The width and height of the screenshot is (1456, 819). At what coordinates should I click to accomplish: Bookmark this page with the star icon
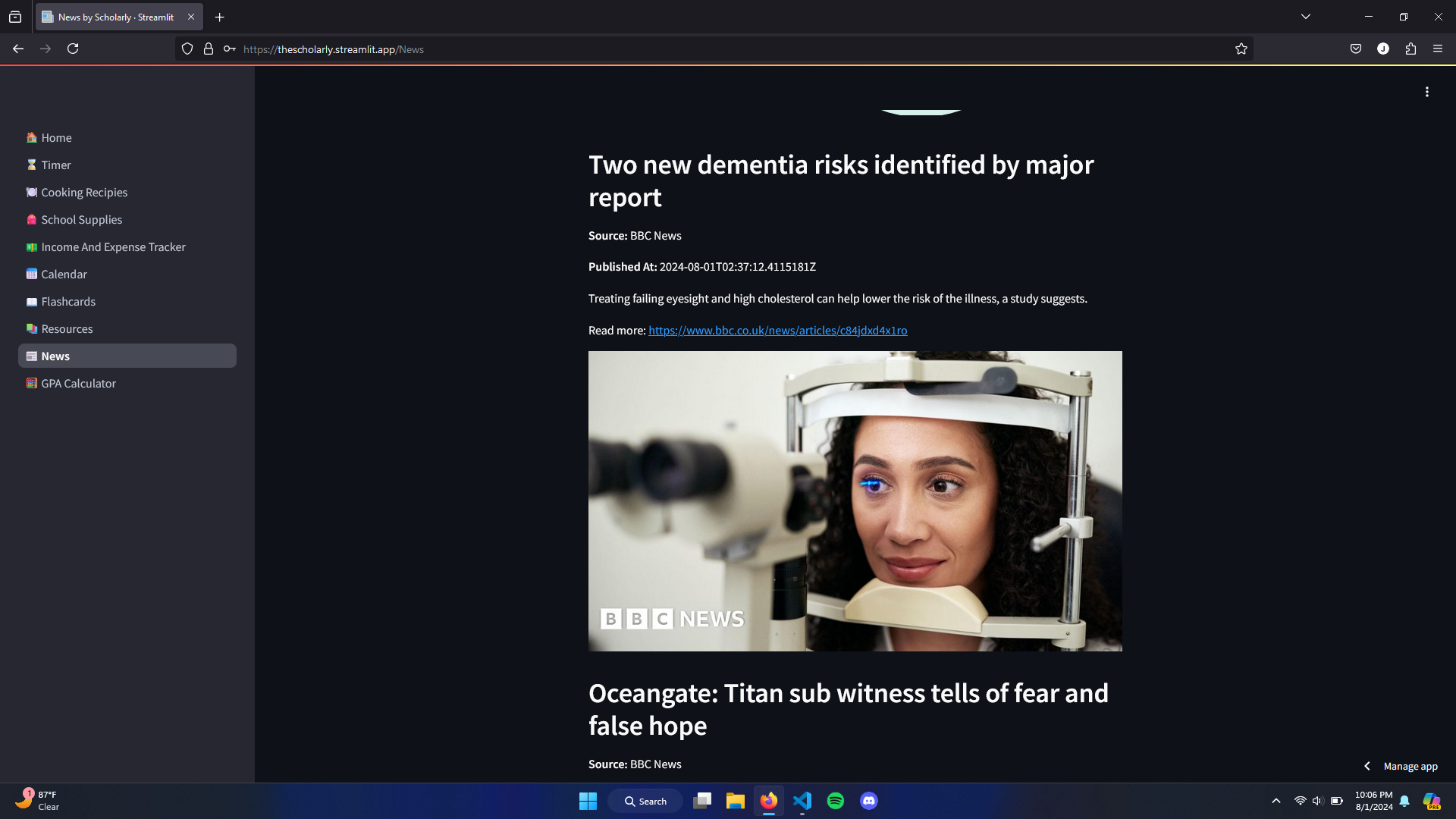(1241, 49)
